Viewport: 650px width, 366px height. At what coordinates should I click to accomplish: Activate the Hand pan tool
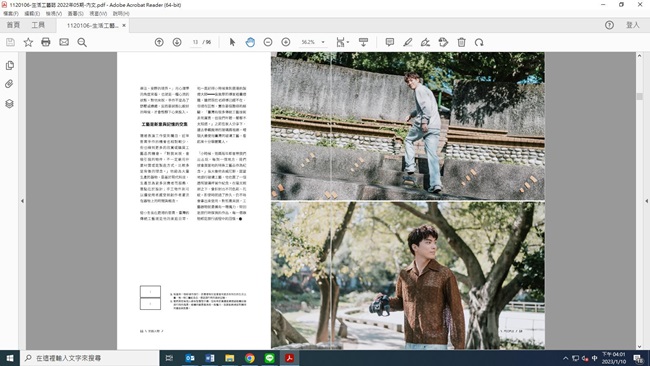tap(250, 42)
